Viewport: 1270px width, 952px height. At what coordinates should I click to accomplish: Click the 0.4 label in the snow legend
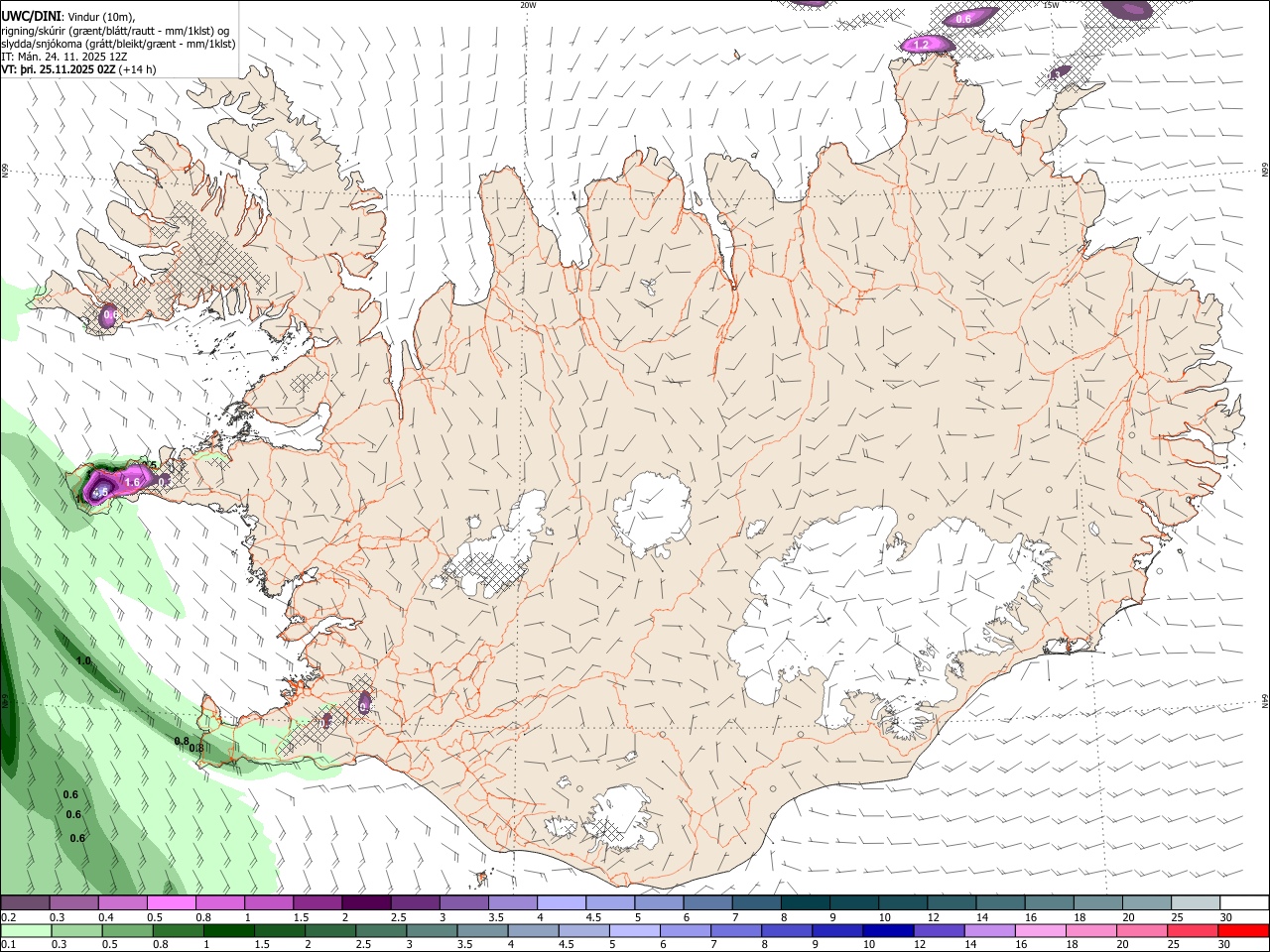click(x=106, y=917)
